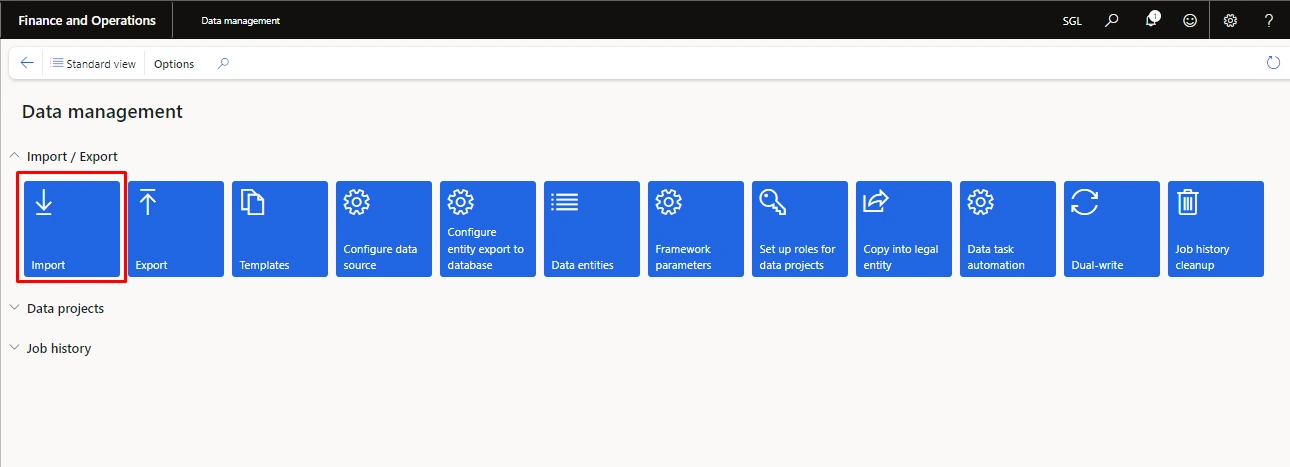Open the help question mark
The width and height of the screenshot is (1290, 467).
[1269, 20]
